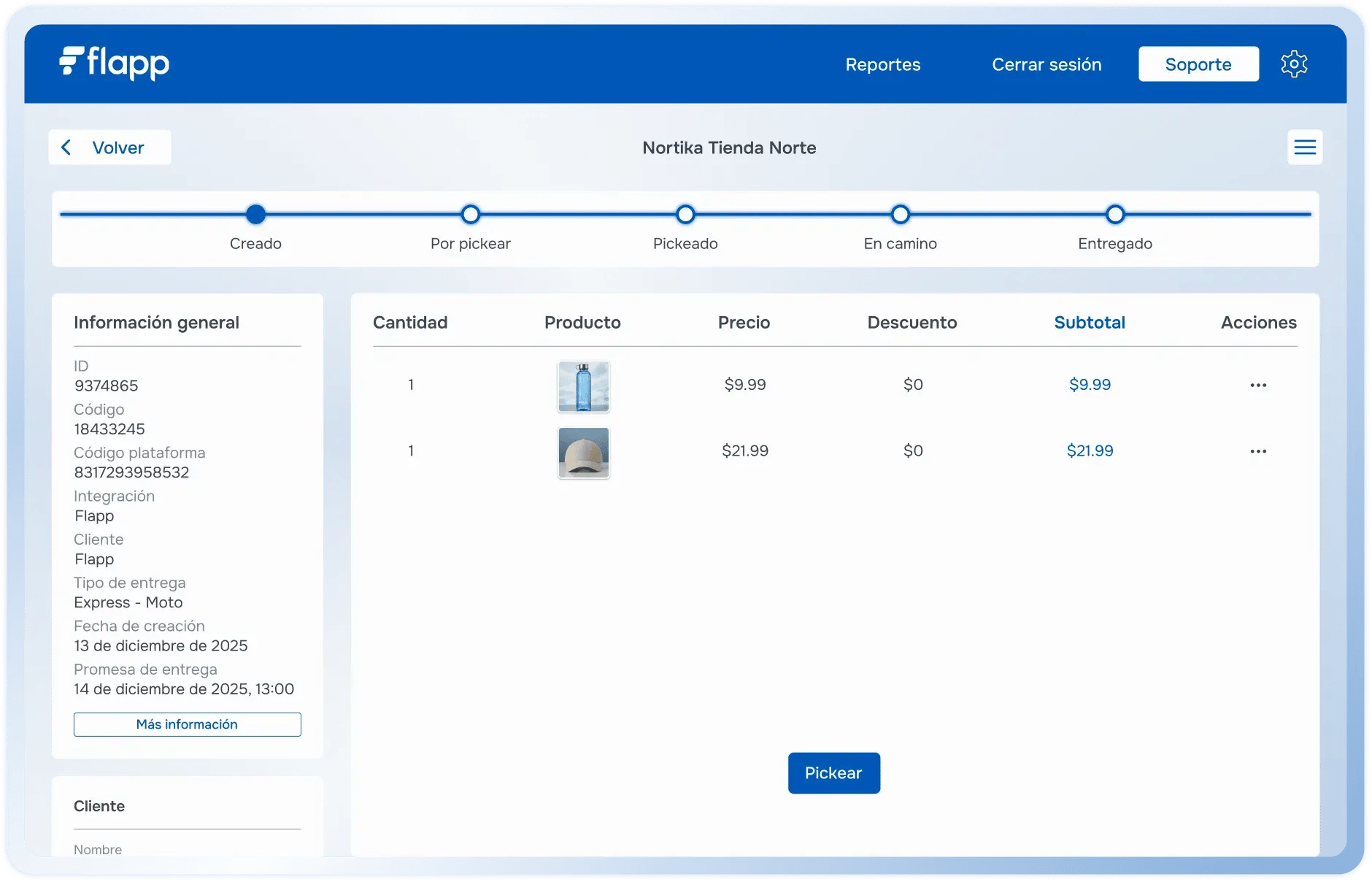Sort by the Subtotal column header
Image resolution: width=1372 pixels, height=882 pixels.
tap(1090, 323)
